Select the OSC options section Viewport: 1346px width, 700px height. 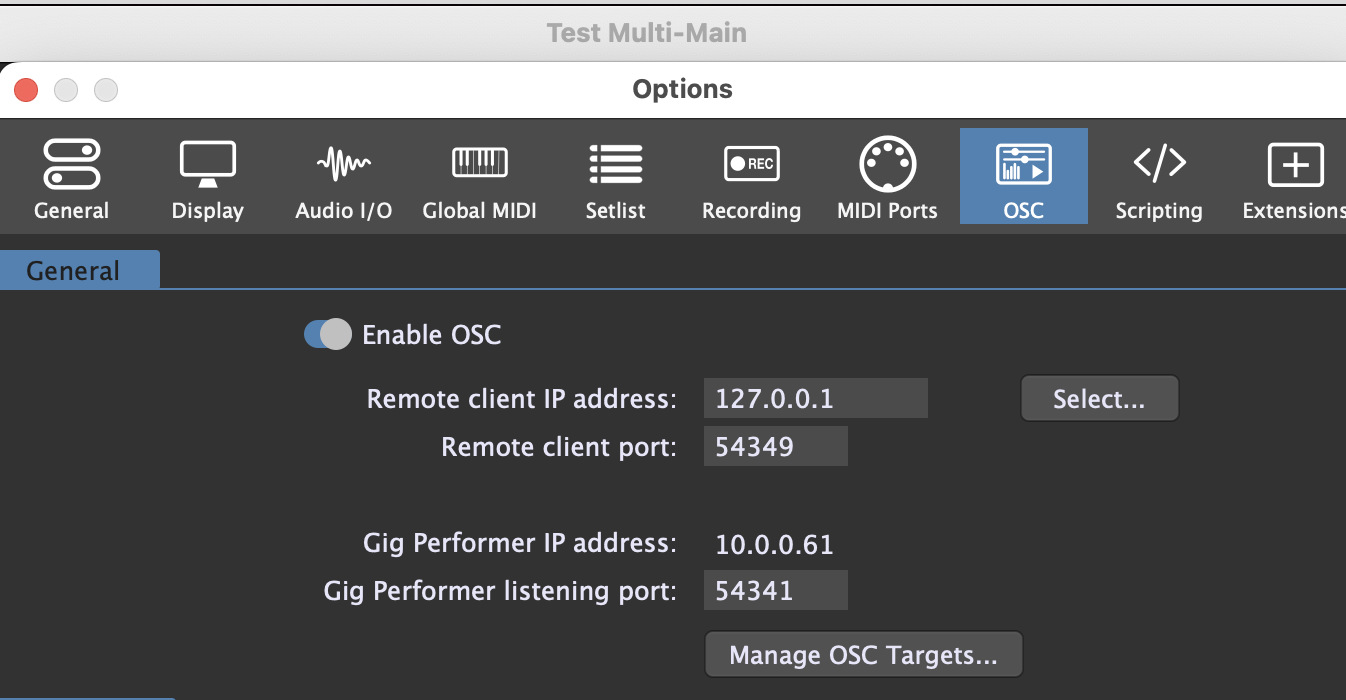tap(1023, 178)
